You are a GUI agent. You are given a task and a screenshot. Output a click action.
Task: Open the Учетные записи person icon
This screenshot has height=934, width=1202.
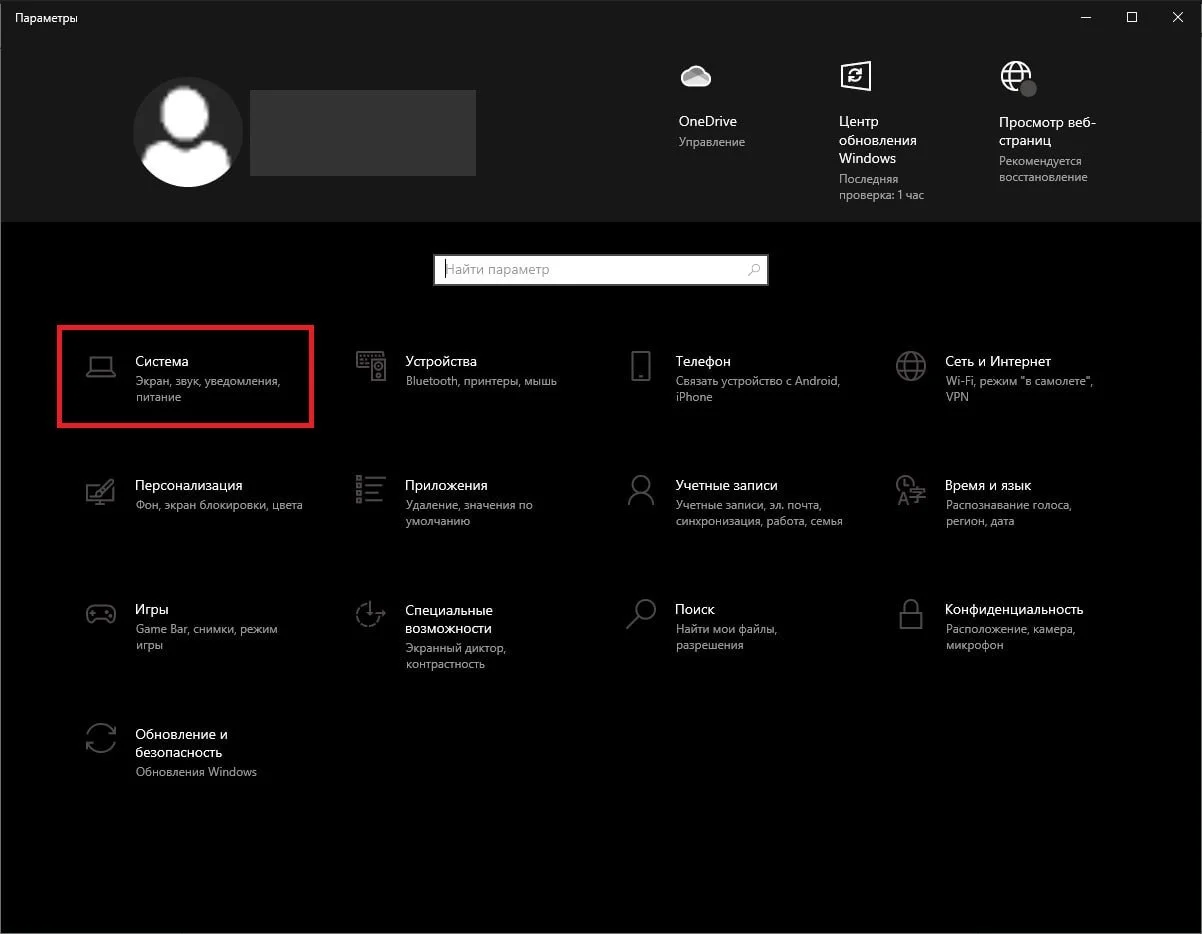coord(641,490)
